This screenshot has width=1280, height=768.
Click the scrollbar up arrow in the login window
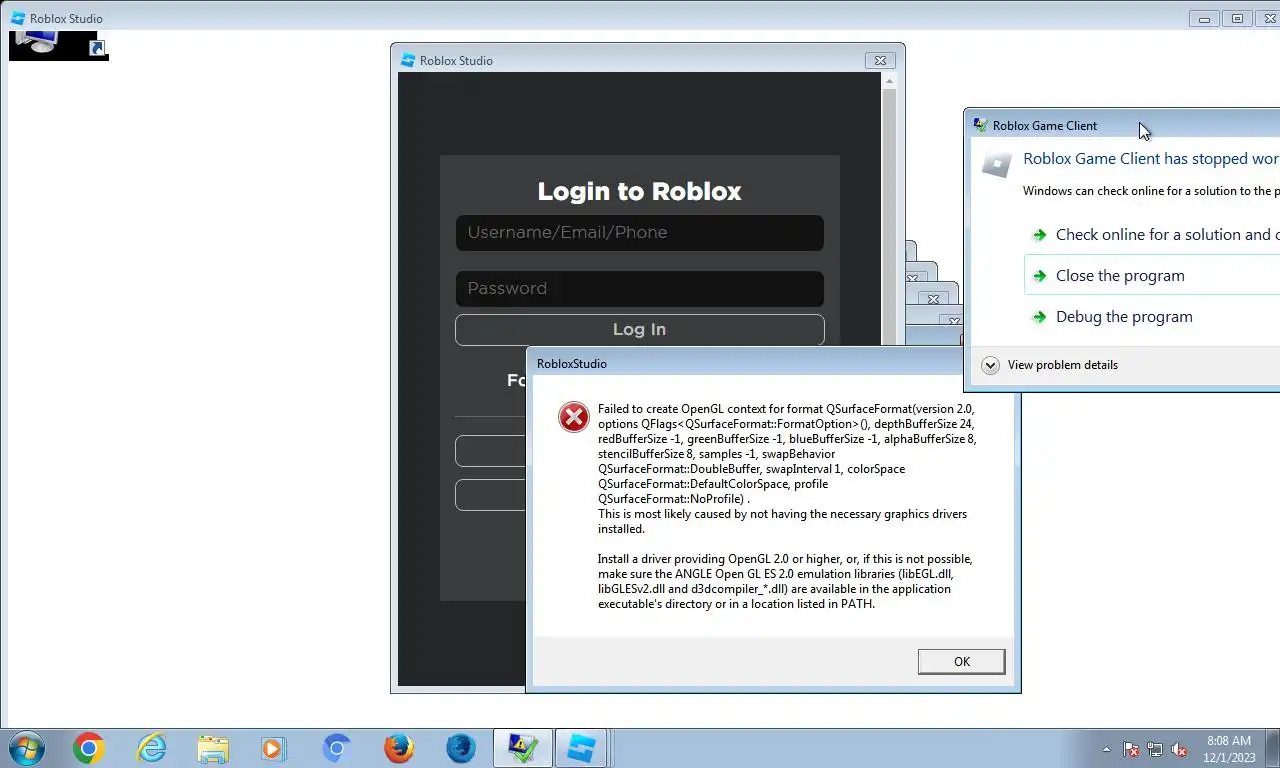889,82
